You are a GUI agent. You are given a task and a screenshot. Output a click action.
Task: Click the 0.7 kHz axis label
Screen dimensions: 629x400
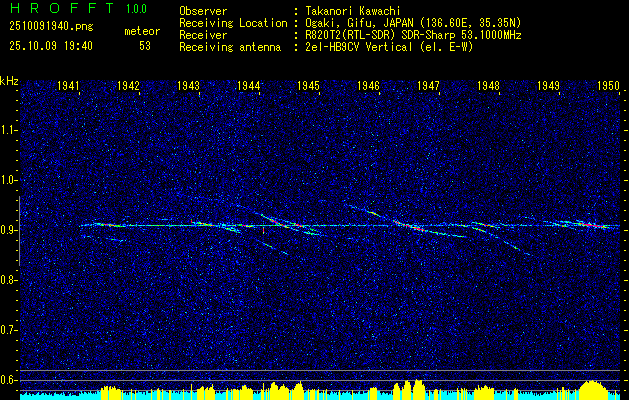(8, 330)
